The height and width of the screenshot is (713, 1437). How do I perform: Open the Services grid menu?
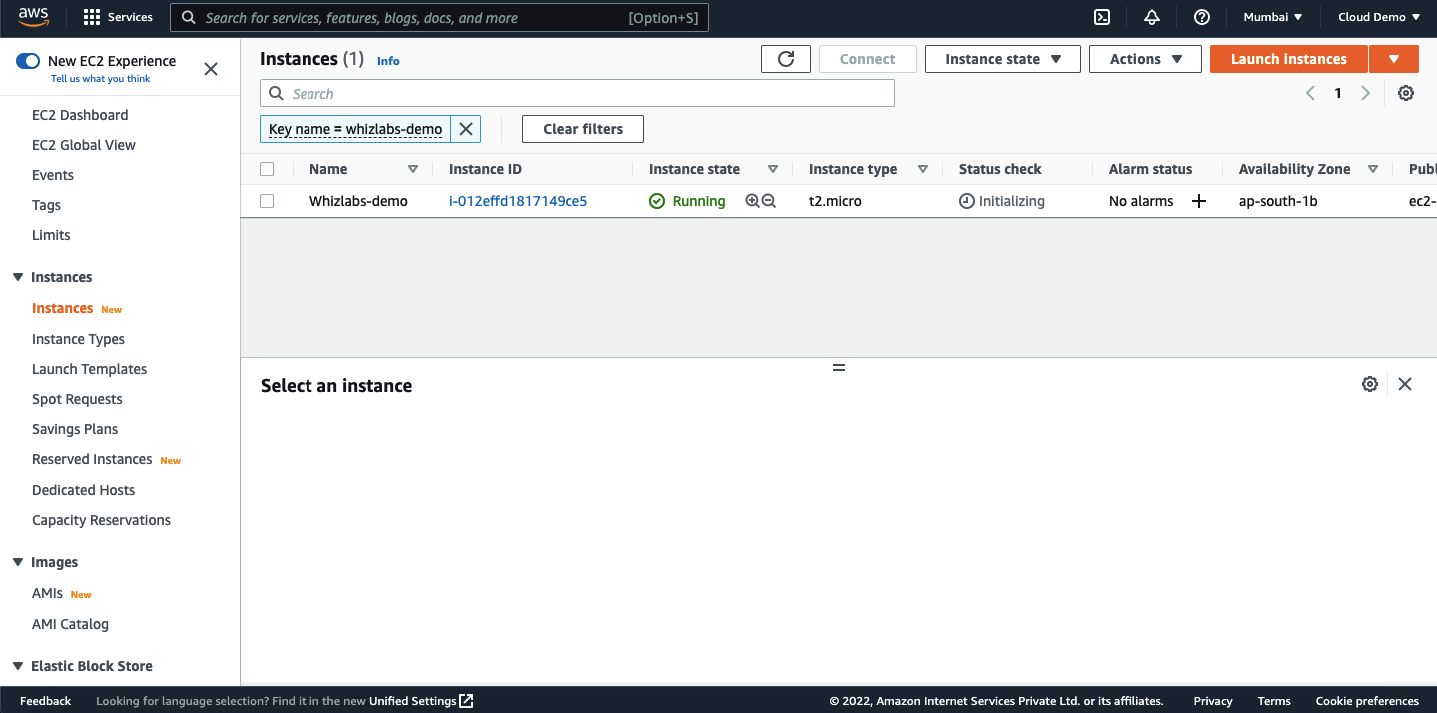tap(118, 17)
